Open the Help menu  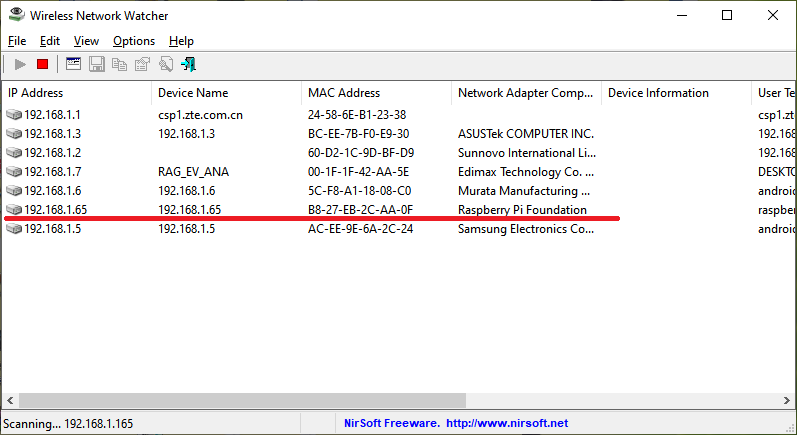pos(181,41)
